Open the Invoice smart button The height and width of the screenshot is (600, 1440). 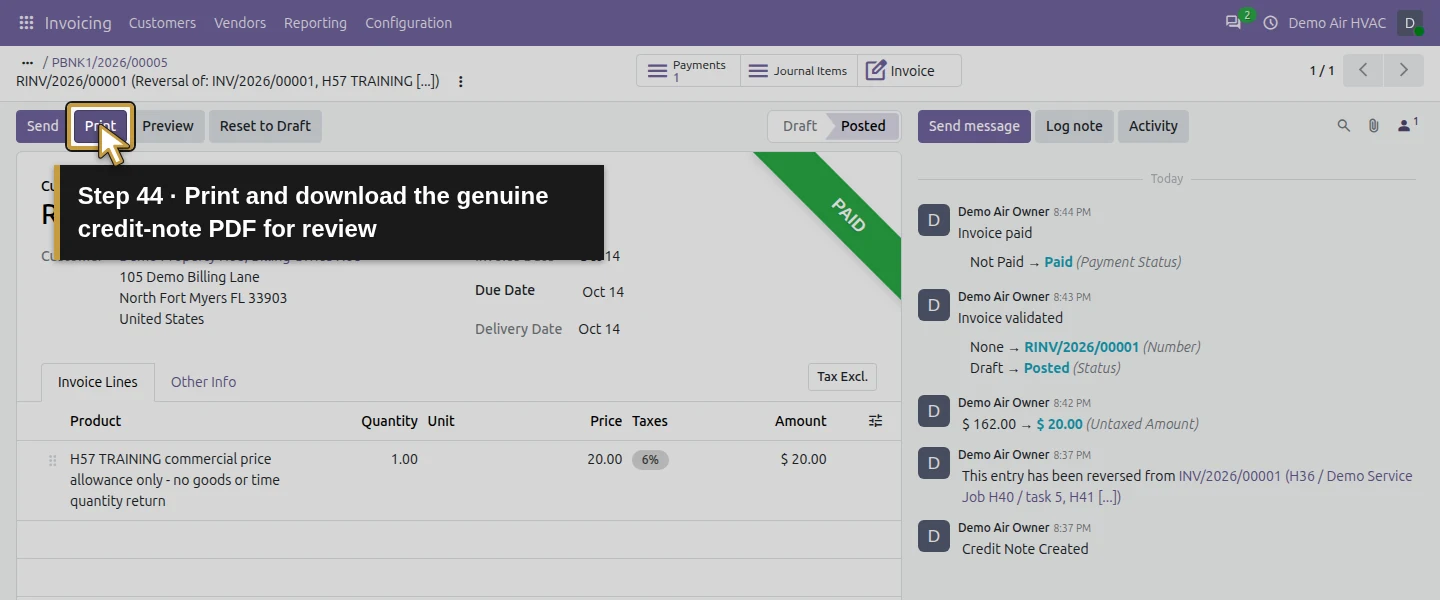pos(909,71)
